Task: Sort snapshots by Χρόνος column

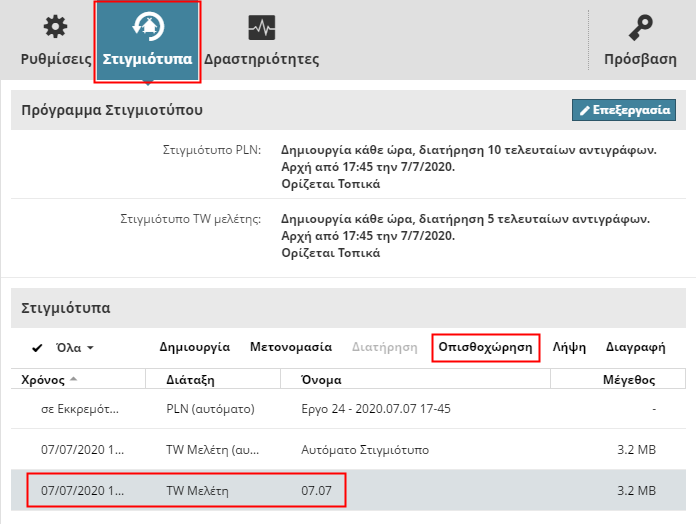Action: coord(40,380)
